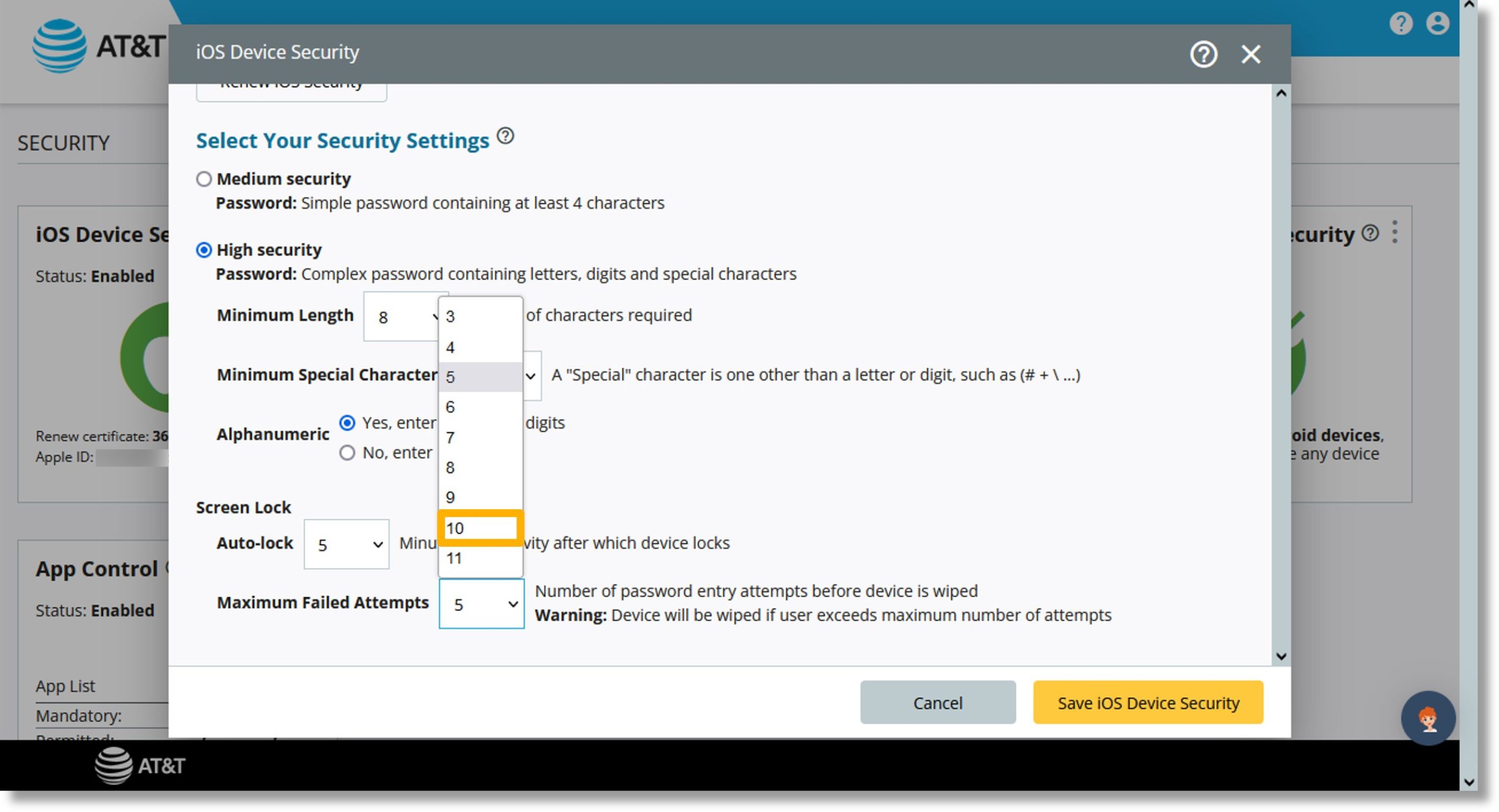Open the three-dot menu on right security card
Viewport: 1499px width, 812px height.
tap(1395, 232)
